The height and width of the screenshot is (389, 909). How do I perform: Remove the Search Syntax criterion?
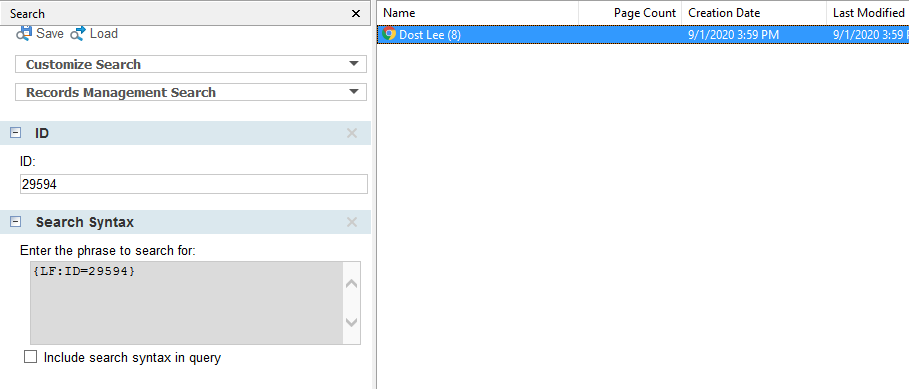coord(351,222)
